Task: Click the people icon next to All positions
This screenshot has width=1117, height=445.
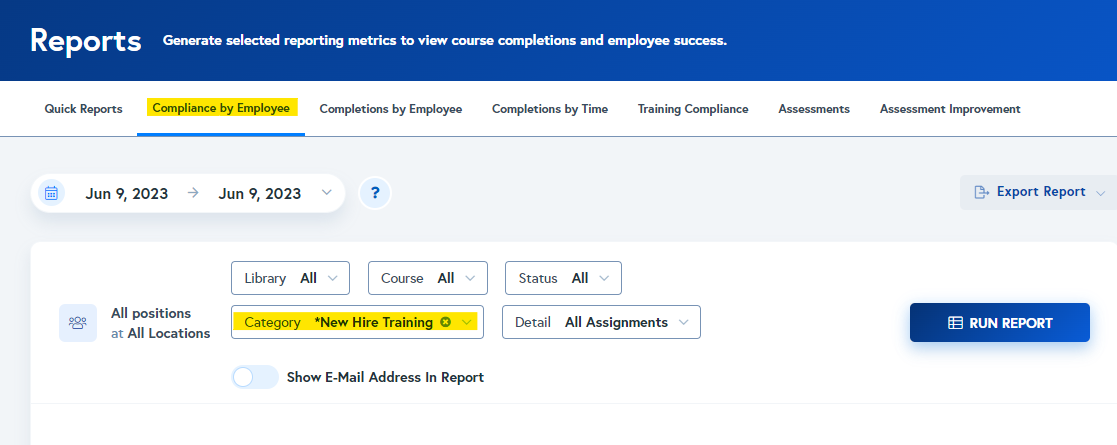Action: point(78,323)
